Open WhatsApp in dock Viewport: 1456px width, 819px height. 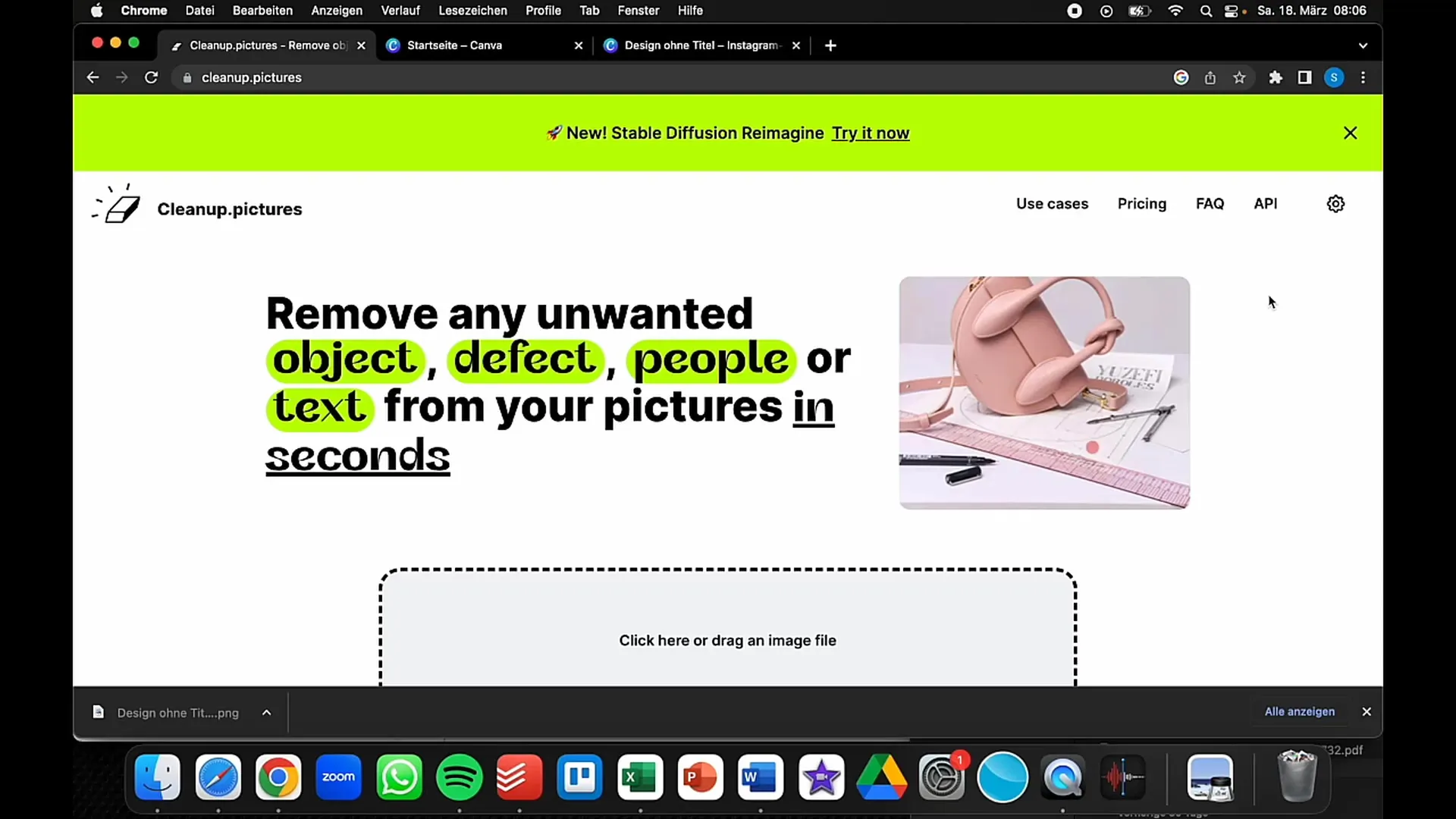click(401, 779)
